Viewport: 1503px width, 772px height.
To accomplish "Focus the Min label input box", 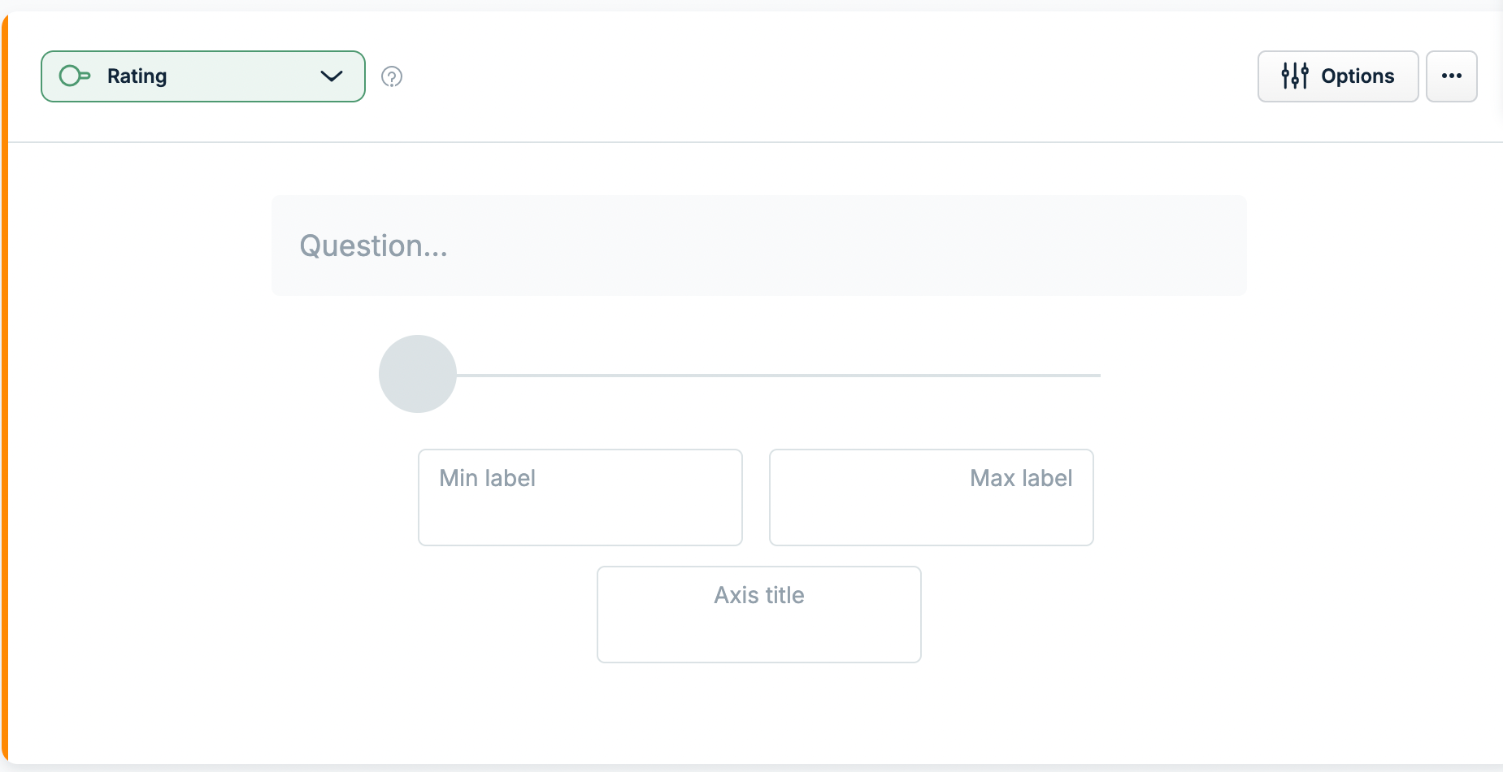I will (x=580, y=497).
